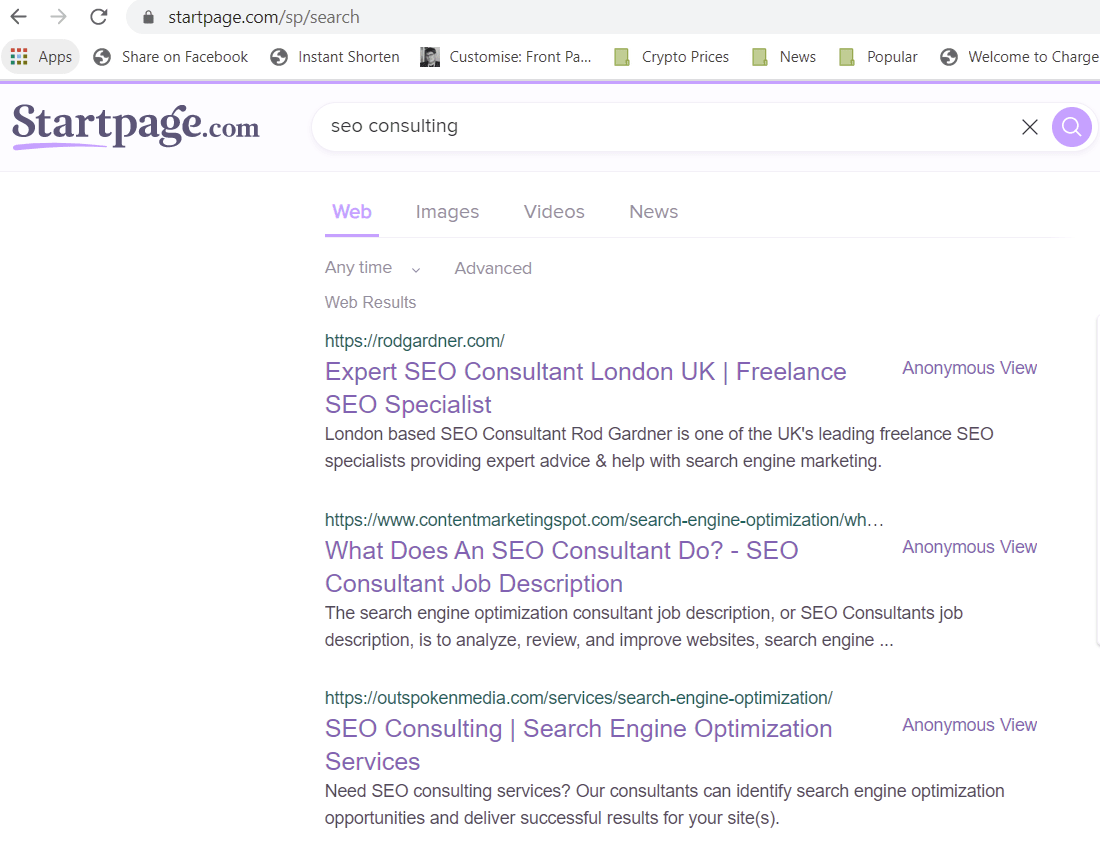Open the Share on Facebook bookmark

[170, 57]
